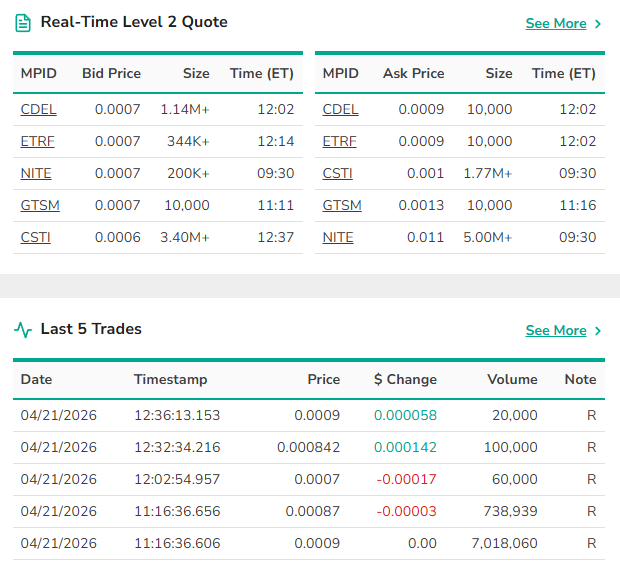620x570 pixels.
Task: Select volume 100,000 cell
Action: (x=511, y=447)
